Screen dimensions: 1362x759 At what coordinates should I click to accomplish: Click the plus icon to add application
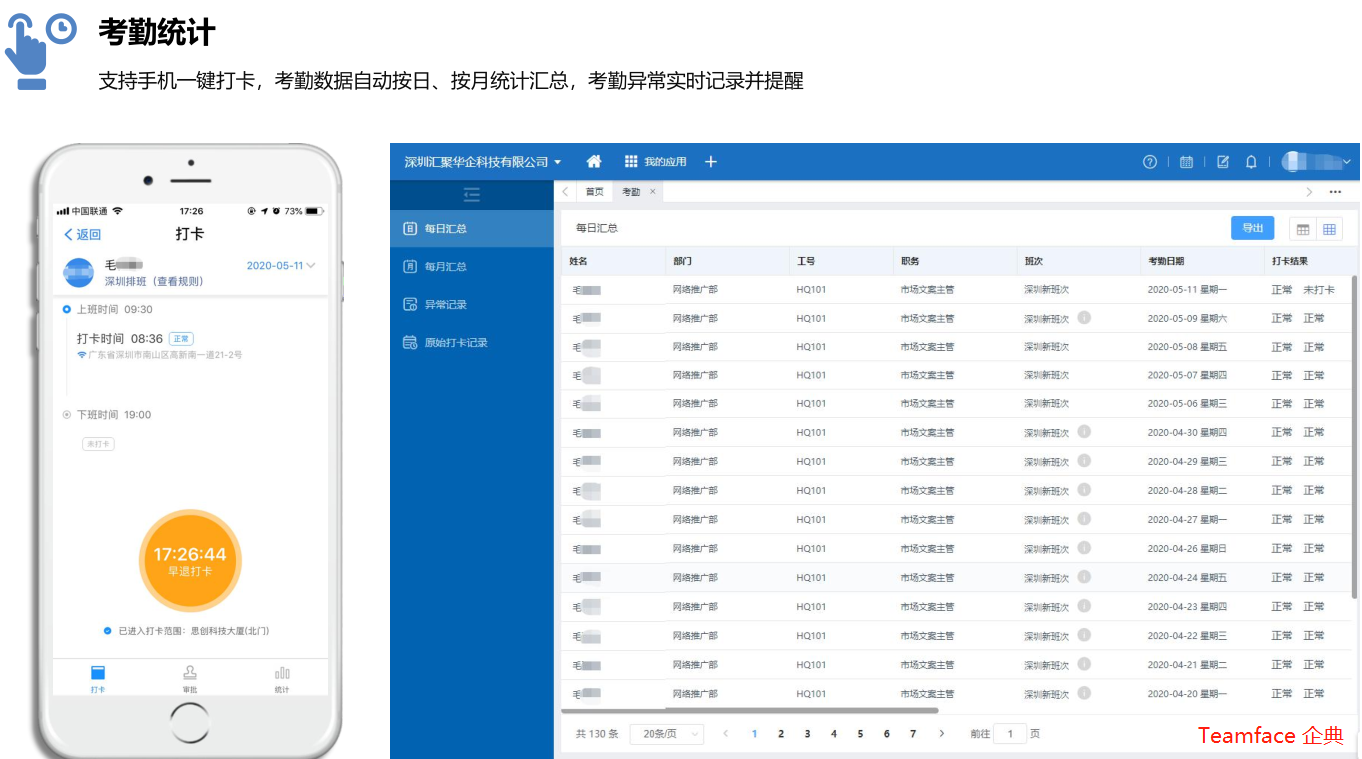pyautogui.click(x=711, y=161)
